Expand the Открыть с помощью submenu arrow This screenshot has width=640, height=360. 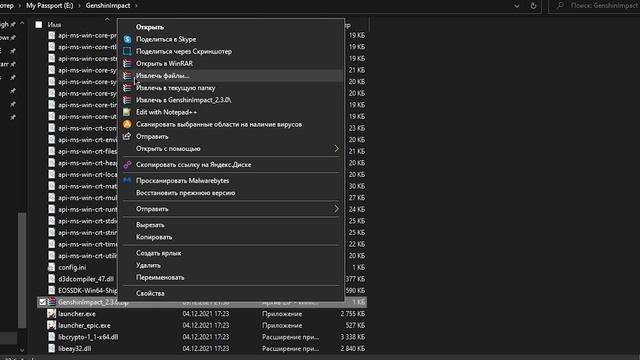pyautogui.click(x=336, y=149)
